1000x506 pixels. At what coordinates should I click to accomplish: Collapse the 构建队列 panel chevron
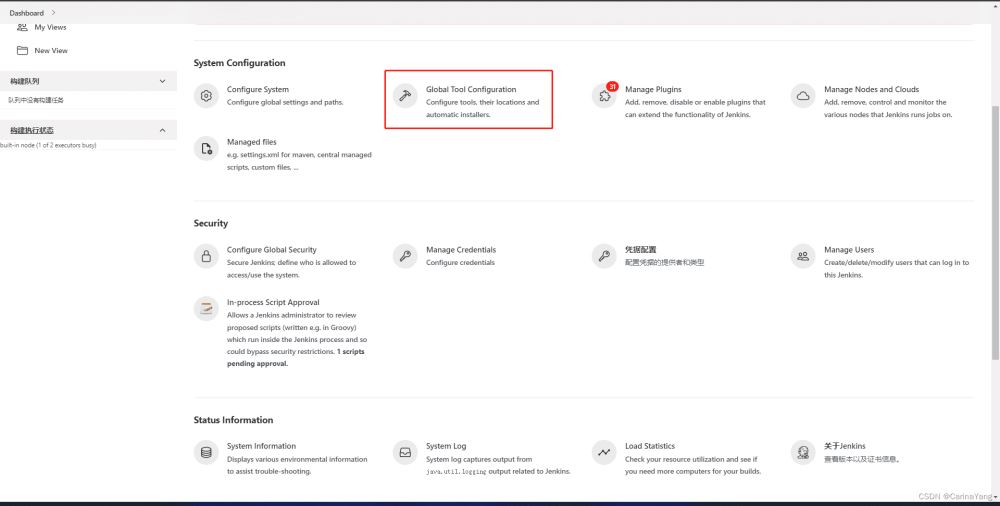pyautogui.click(x=162, y=81)
